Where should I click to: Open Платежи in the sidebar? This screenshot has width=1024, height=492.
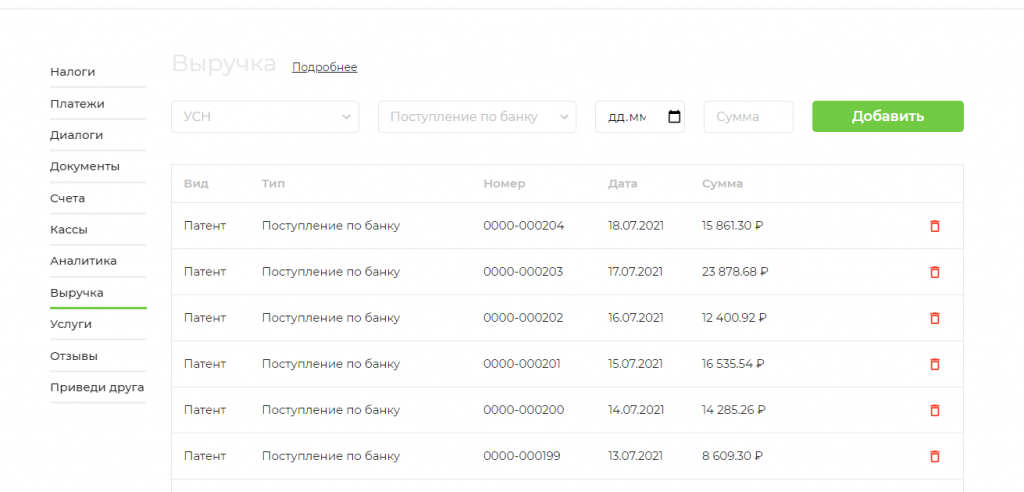[77, 104]
